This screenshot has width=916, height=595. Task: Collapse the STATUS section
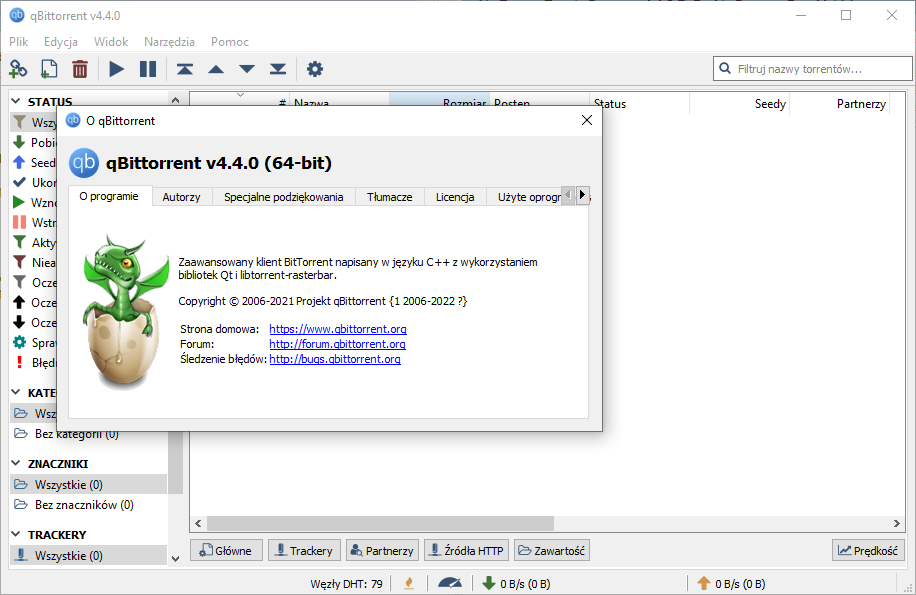point(16,101)
